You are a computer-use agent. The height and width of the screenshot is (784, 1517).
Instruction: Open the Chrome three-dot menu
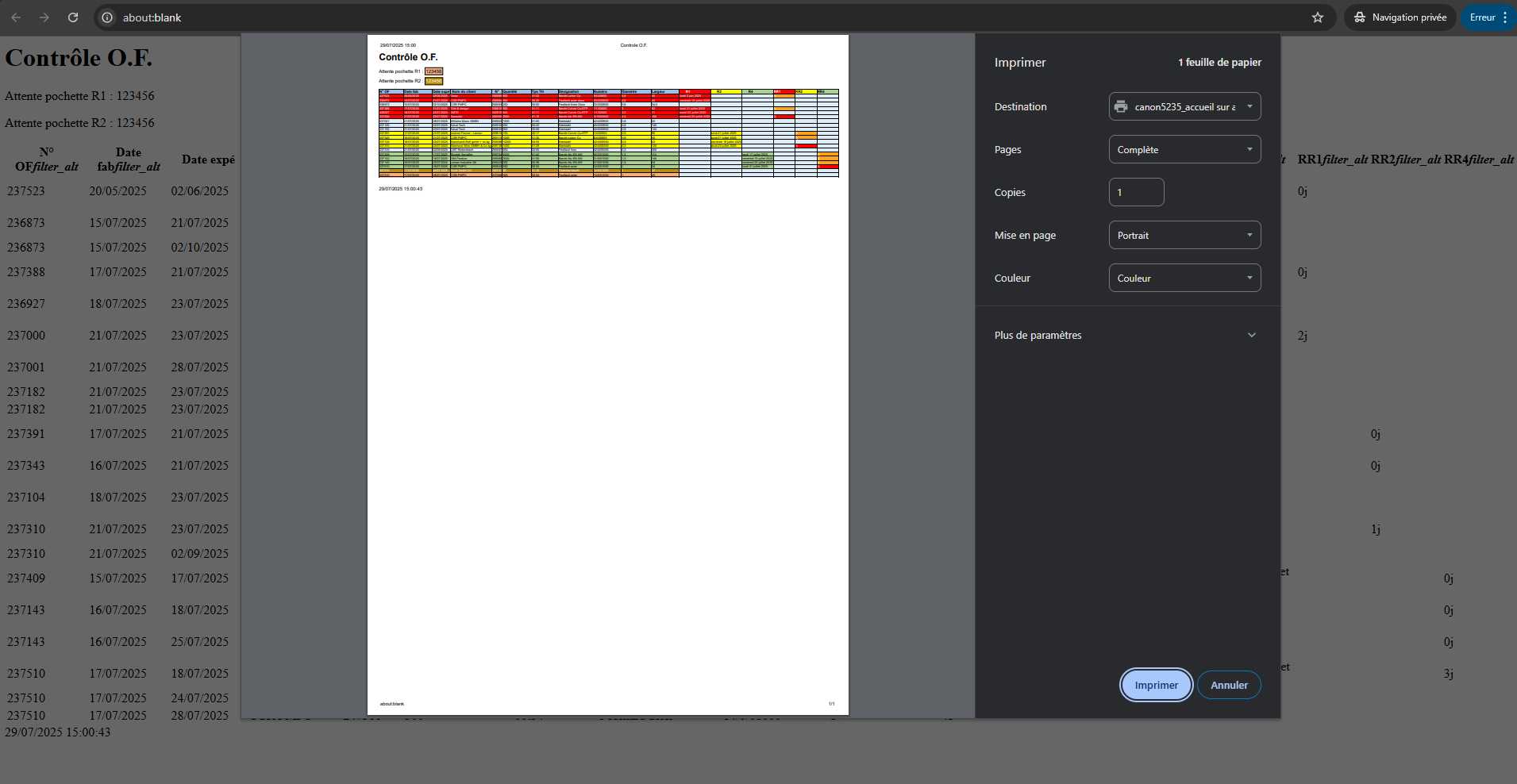(1506, 17)
